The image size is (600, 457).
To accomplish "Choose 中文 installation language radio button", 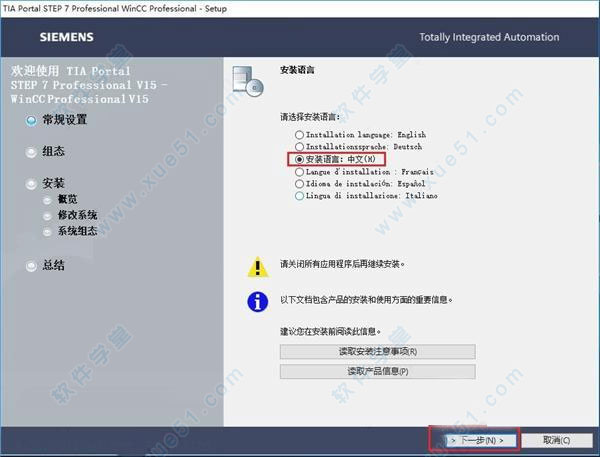I will tap(299, 159).
